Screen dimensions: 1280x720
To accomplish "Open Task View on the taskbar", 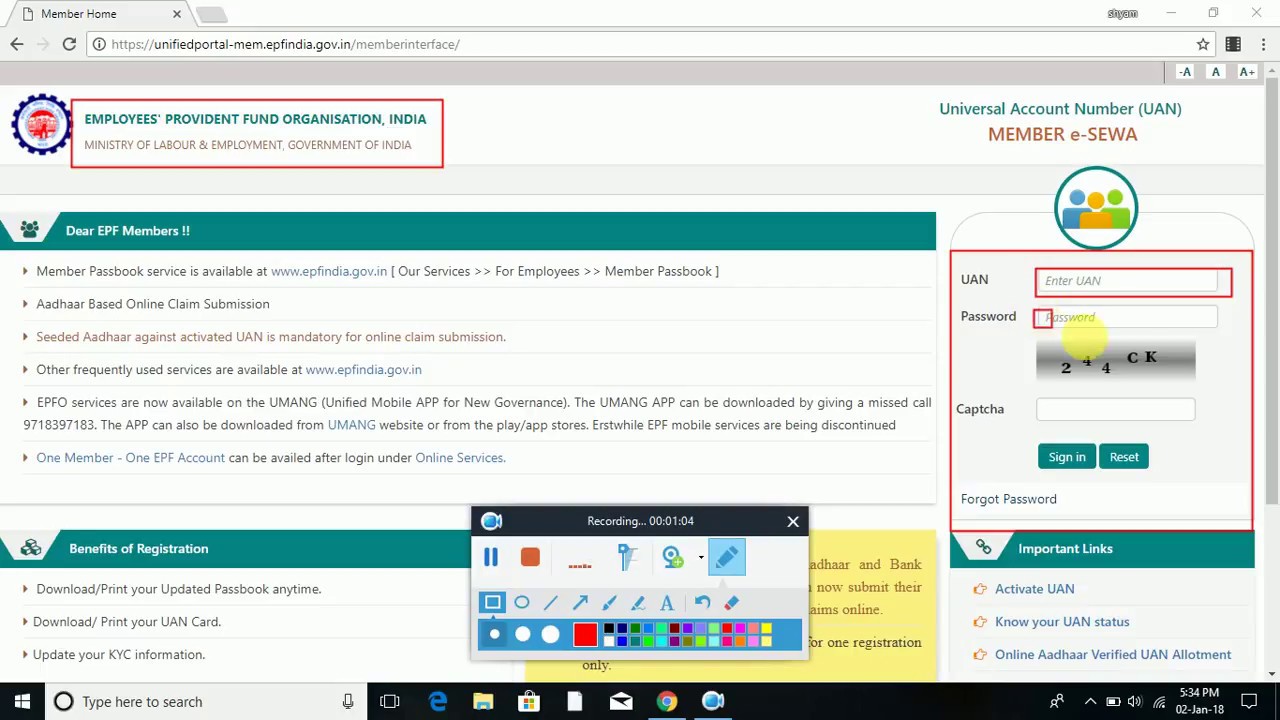I will [x=390, y=702].
